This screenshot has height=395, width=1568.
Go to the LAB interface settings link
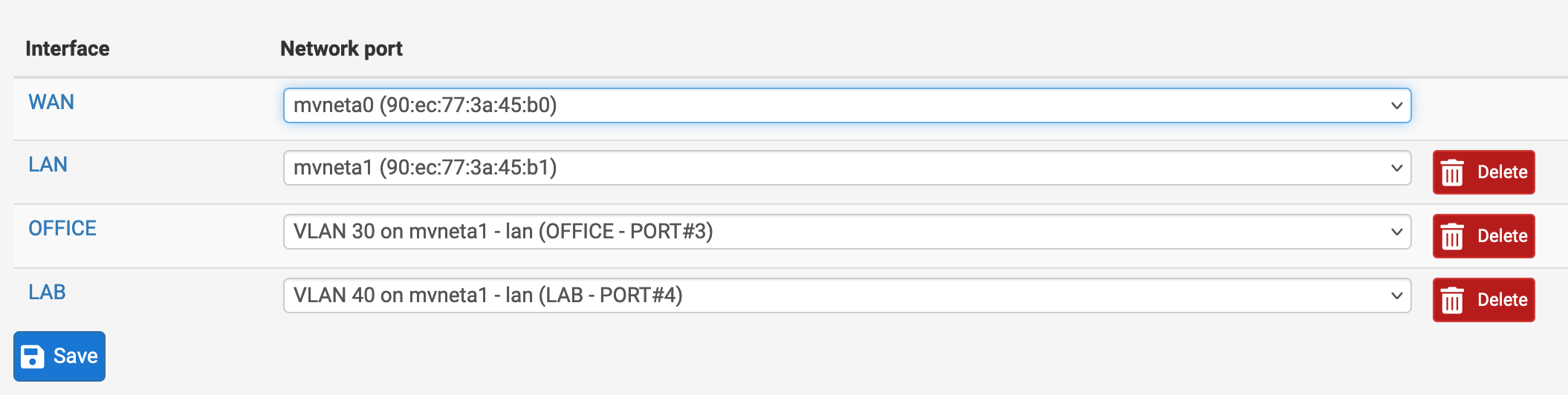click(47, 293)
